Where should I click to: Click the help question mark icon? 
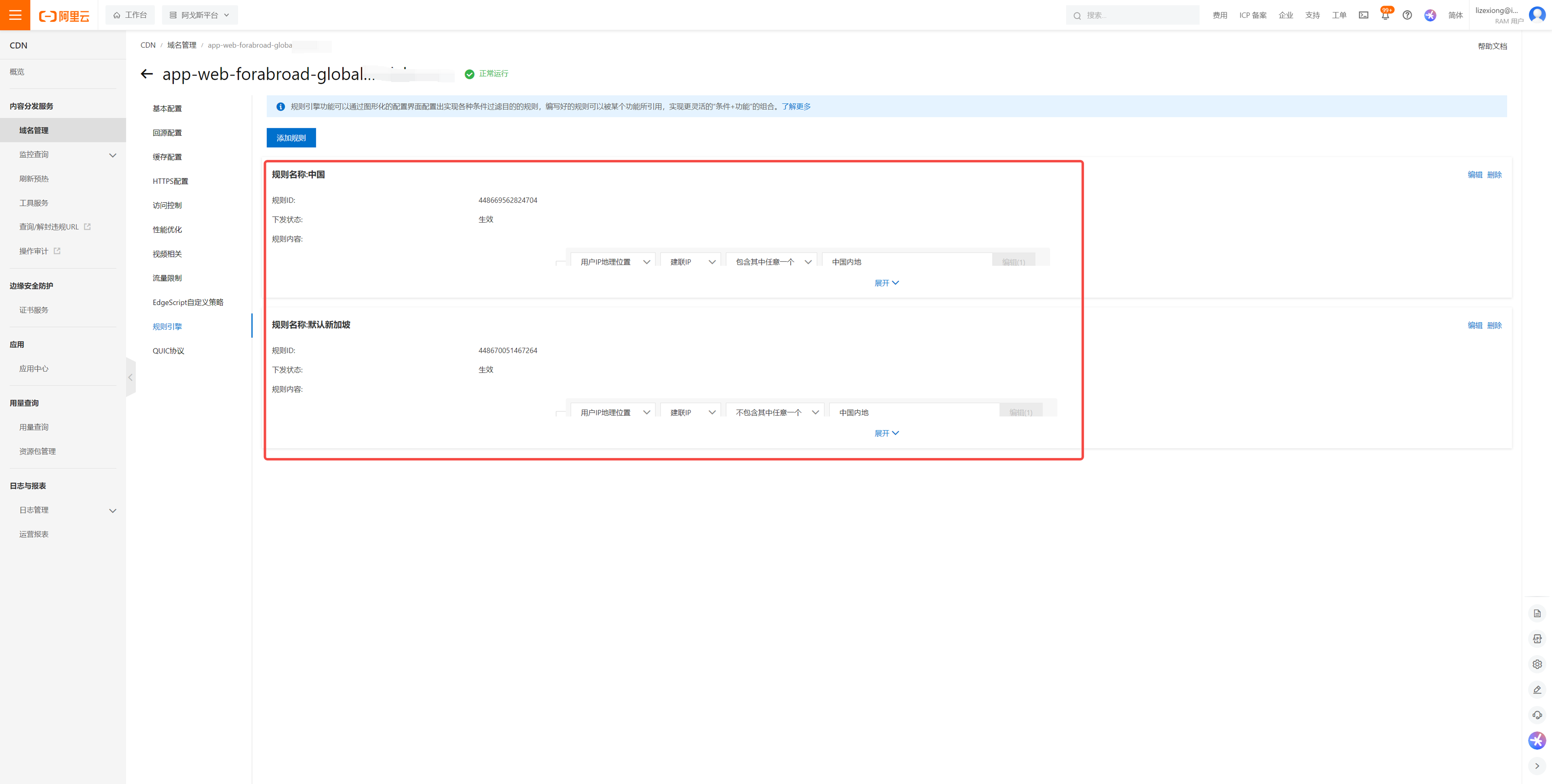coord(1407,15)
